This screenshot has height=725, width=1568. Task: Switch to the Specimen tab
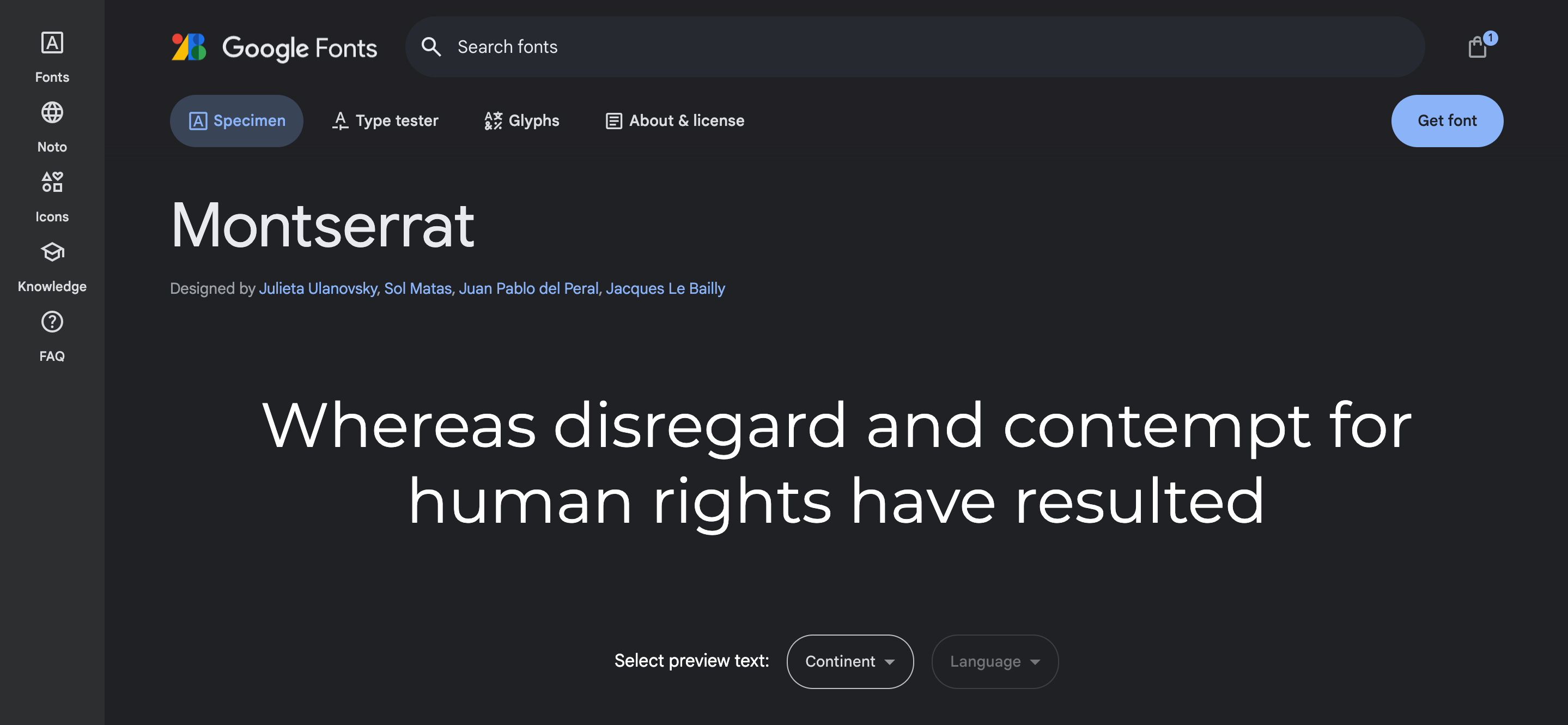pos(236,120)
